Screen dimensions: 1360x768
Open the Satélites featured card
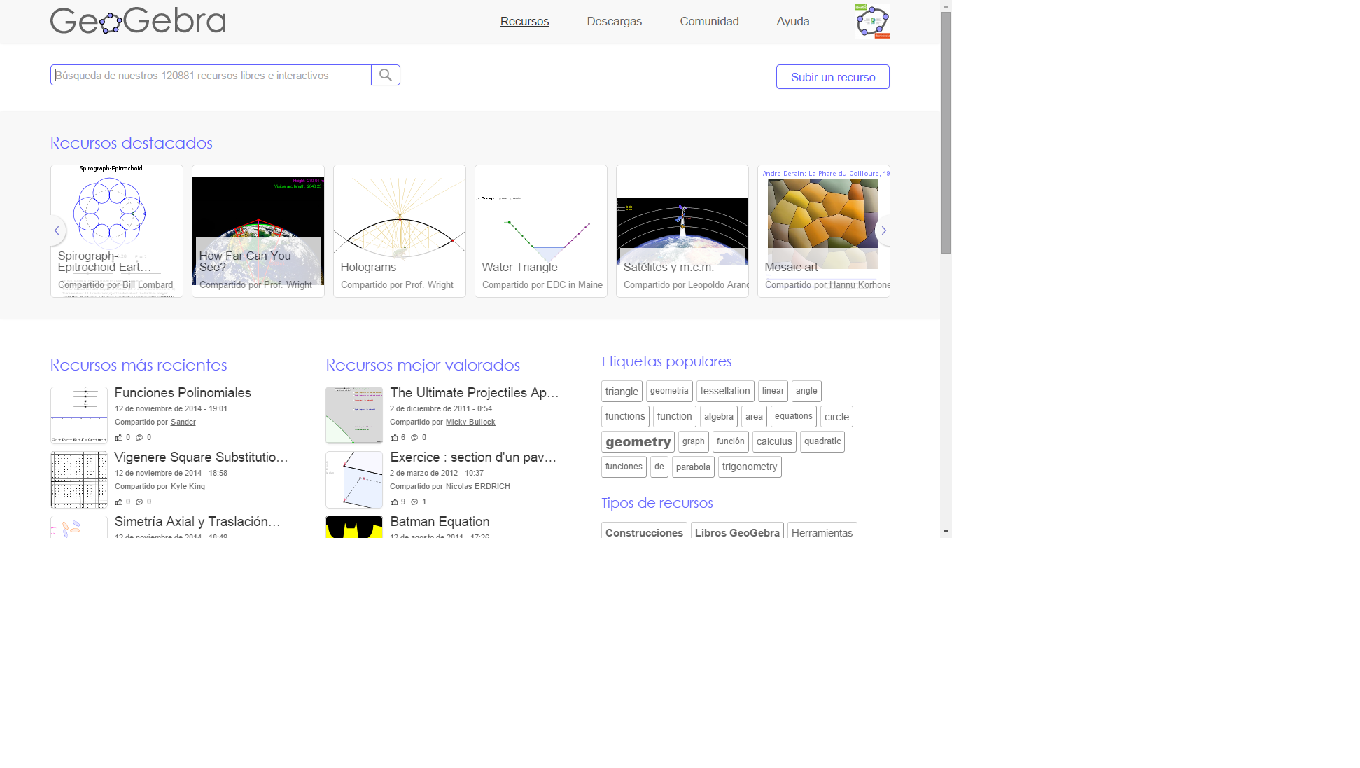(x=682, y=231)
